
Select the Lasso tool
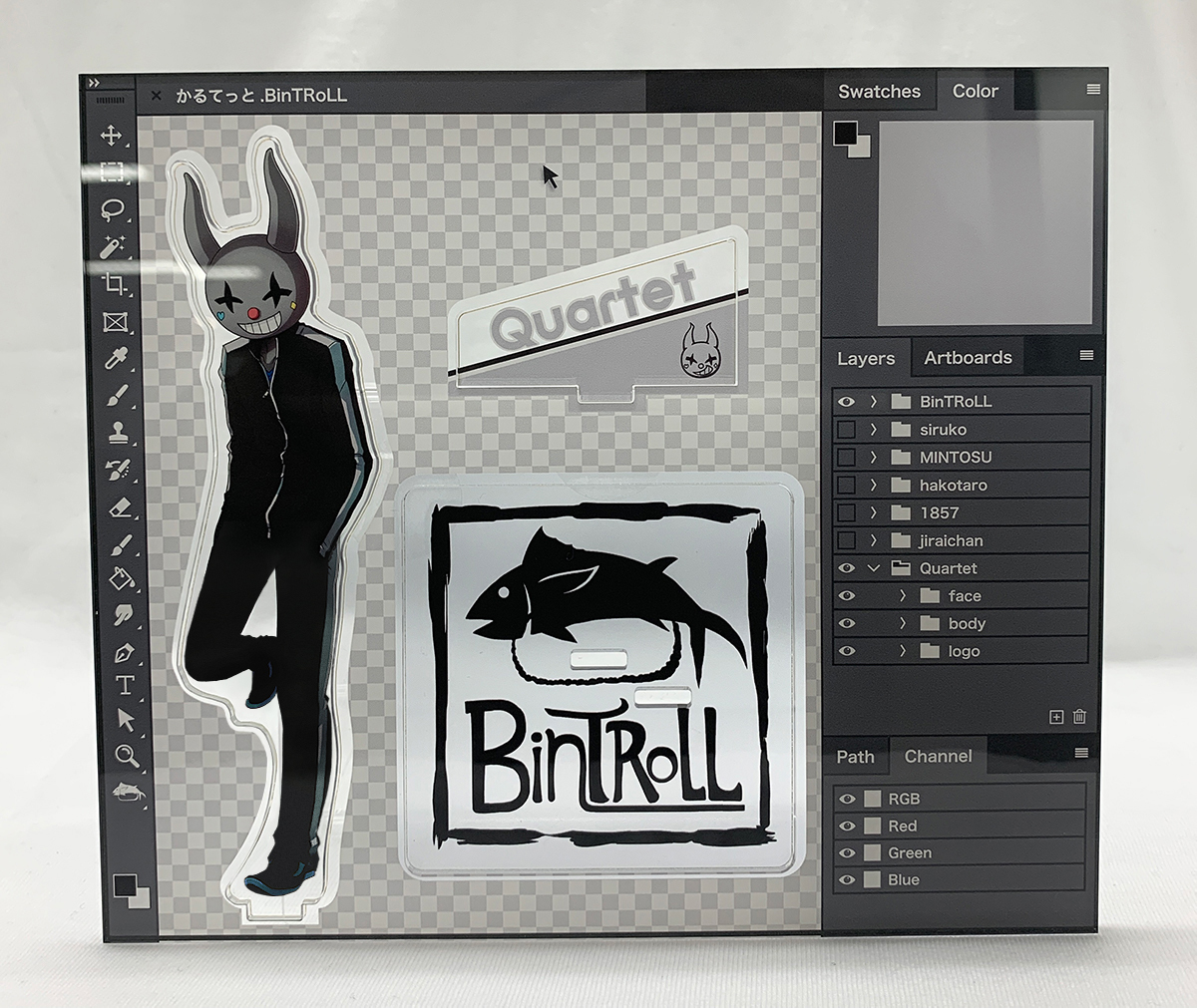(x=112, y=206)
